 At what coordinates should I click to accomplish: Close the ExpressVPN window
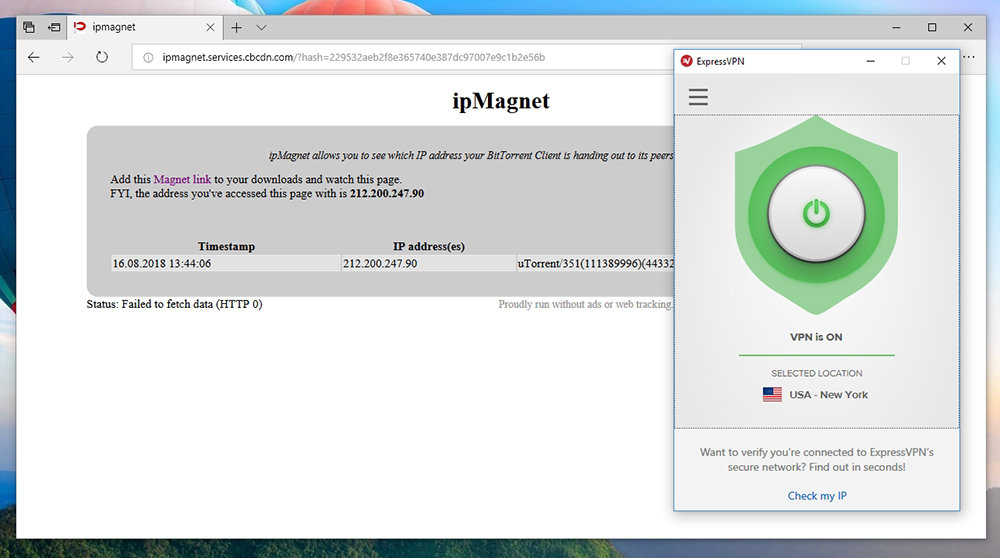tap(941, 61)
